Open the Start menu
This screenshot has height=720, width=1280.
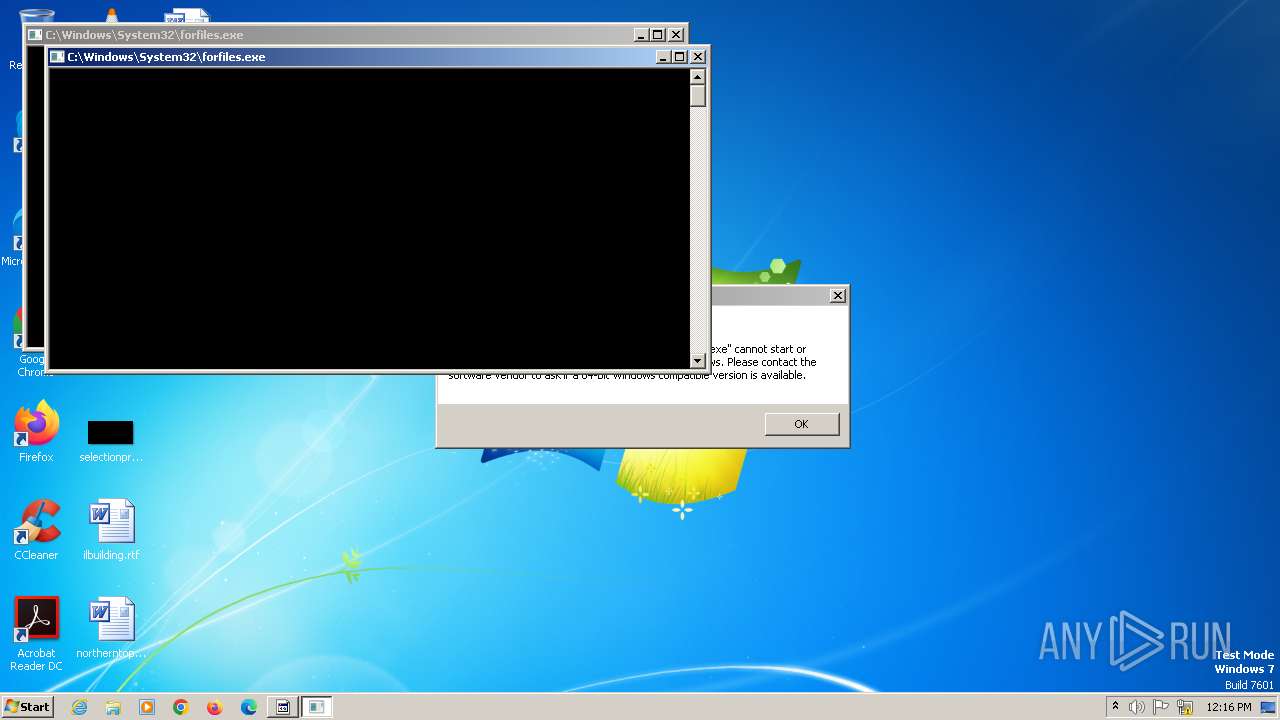[27, 706]
